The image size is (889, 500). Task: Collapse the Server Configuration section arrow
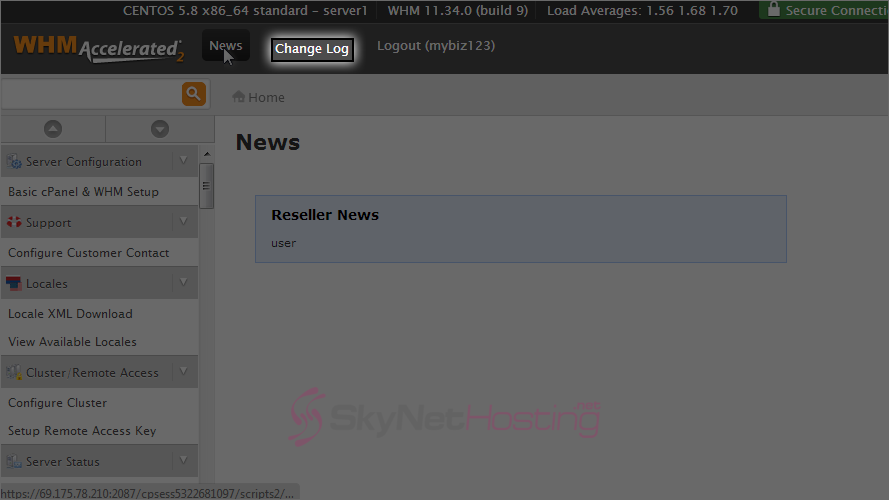coord(184,160)
